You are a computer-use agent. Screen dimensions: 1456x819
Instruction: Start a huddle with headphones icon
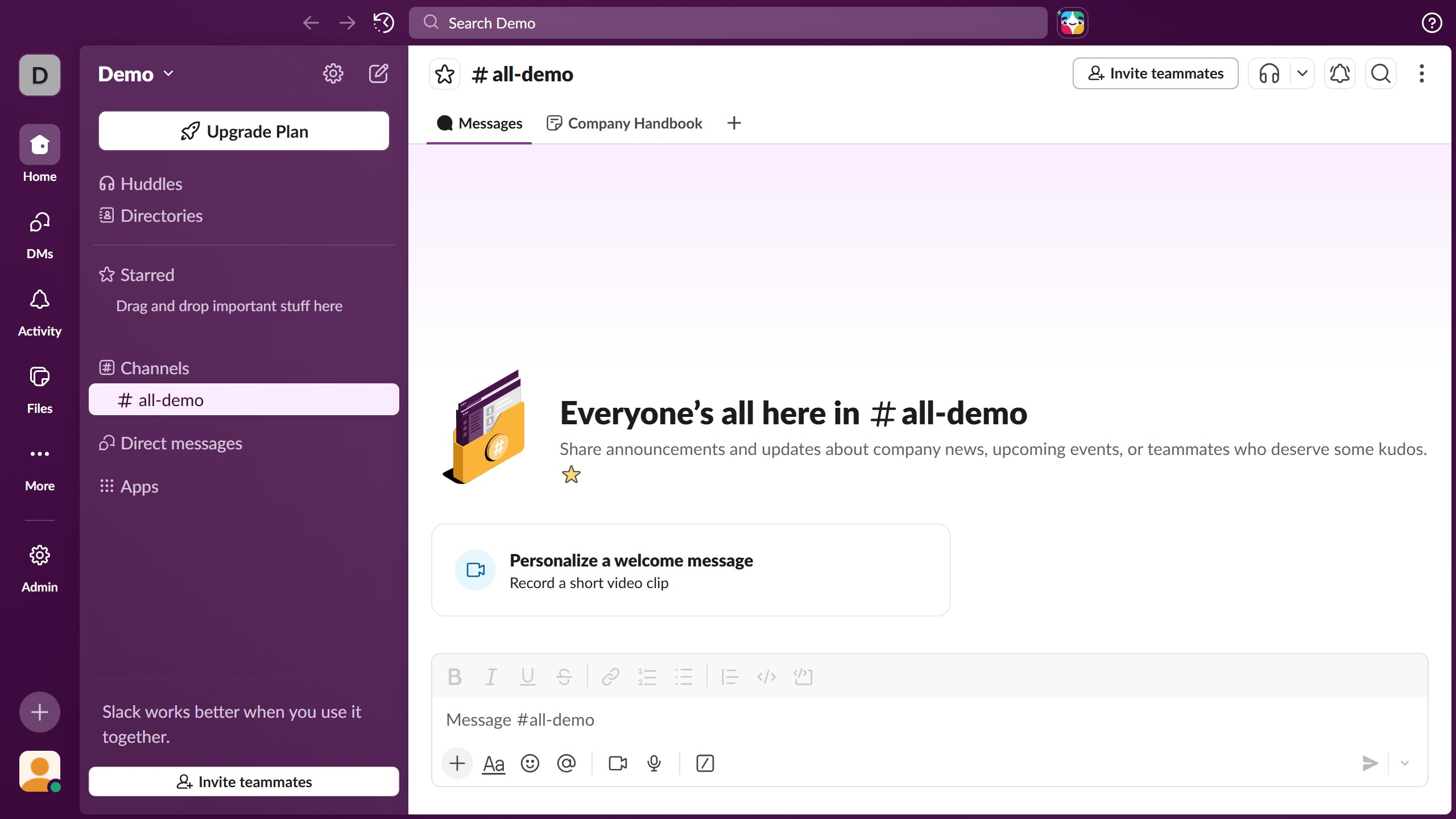pos(1269,73)
